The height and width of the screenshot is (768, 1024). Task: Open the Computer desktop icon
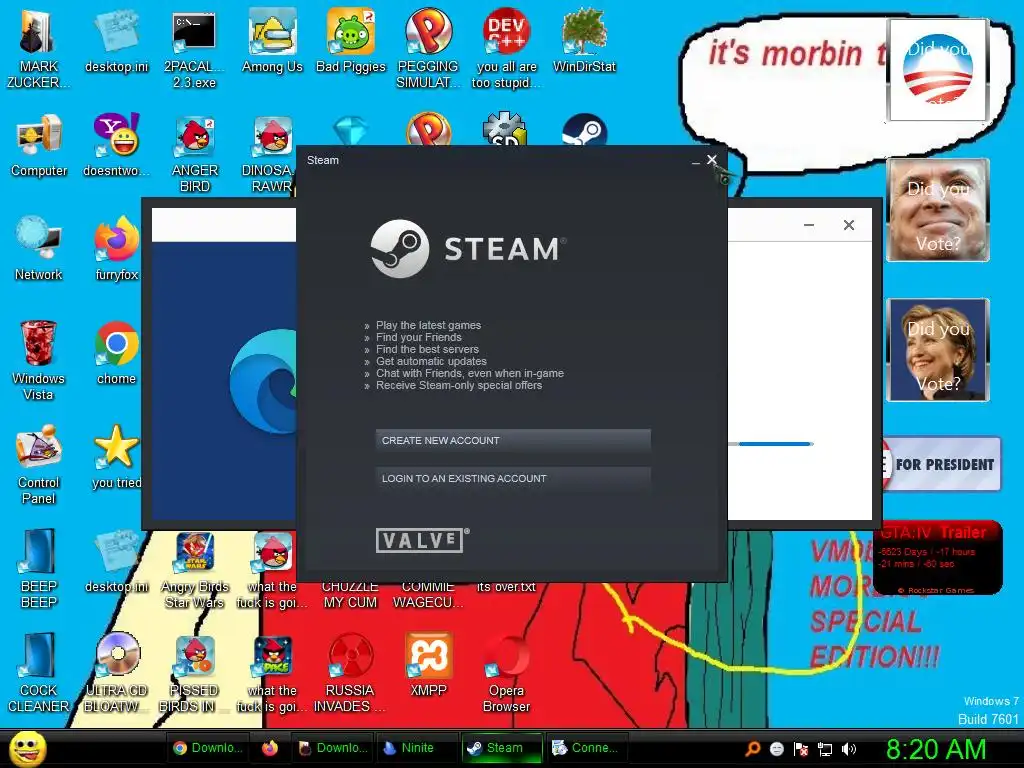point(39,145)
